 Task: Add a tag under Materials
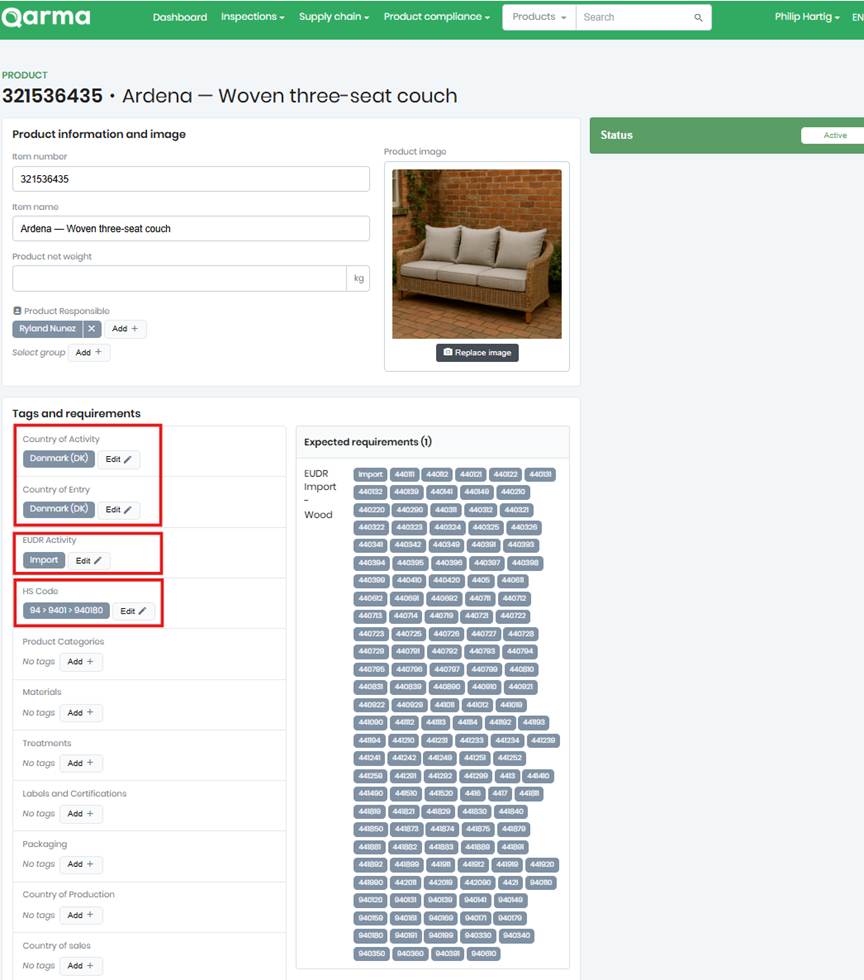[81, 712]
